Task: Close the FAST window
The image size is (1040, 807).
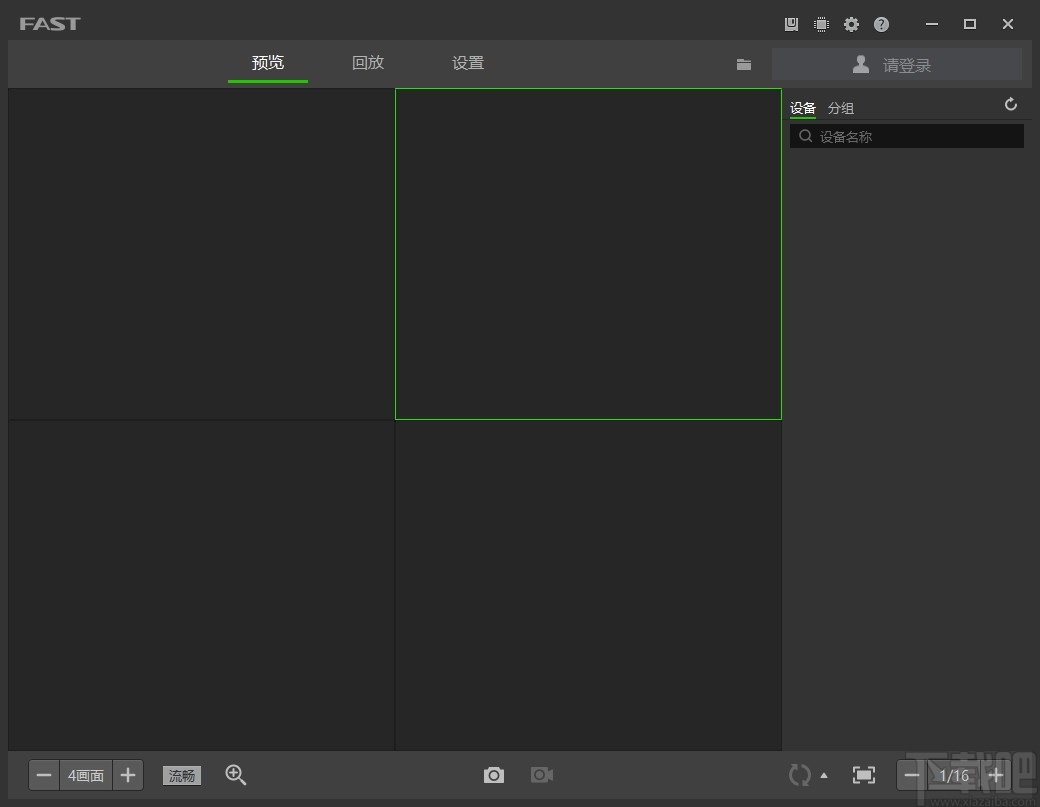Action: 1008,25
